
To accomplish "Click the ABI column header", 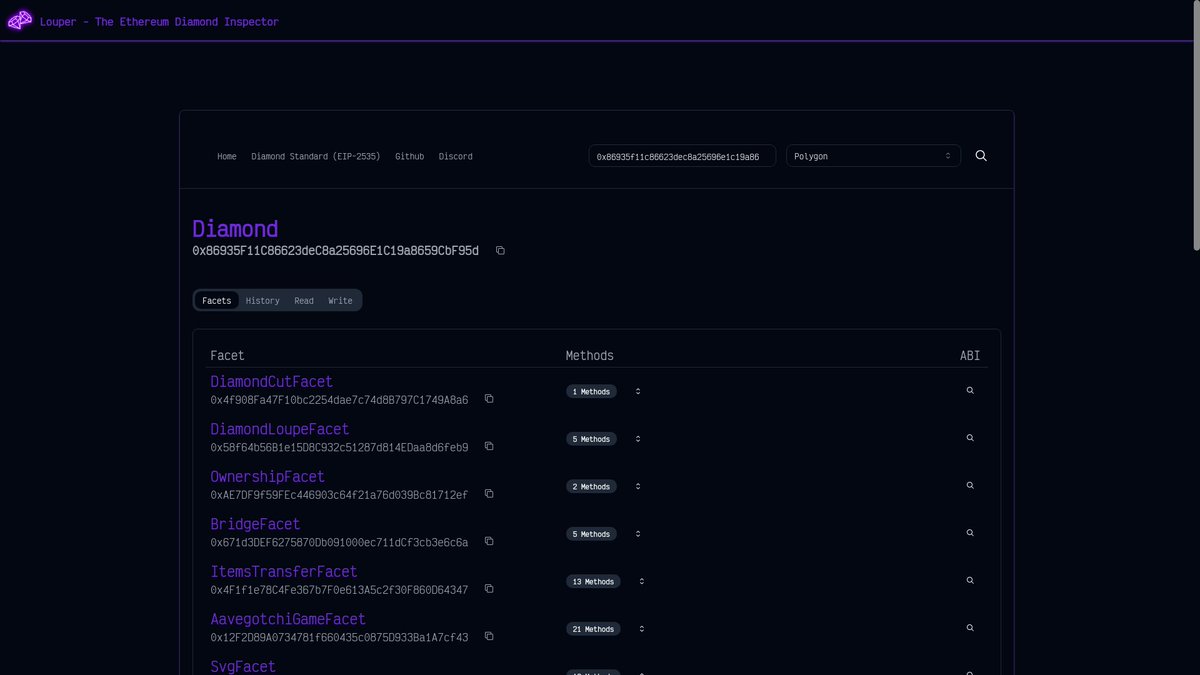I will (x=970, y=356).
